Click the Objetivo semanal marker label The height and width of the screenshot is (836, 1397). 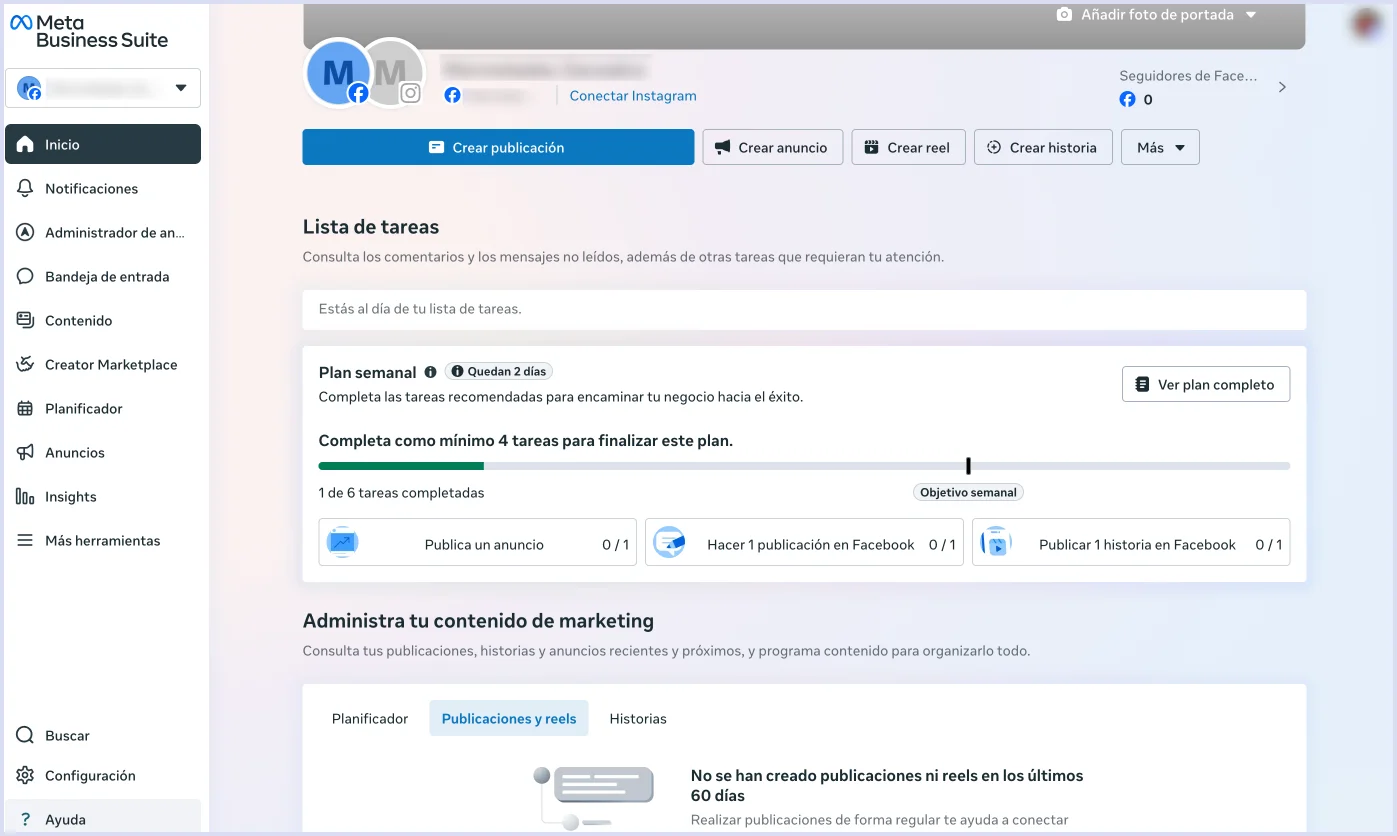(968, 492)
